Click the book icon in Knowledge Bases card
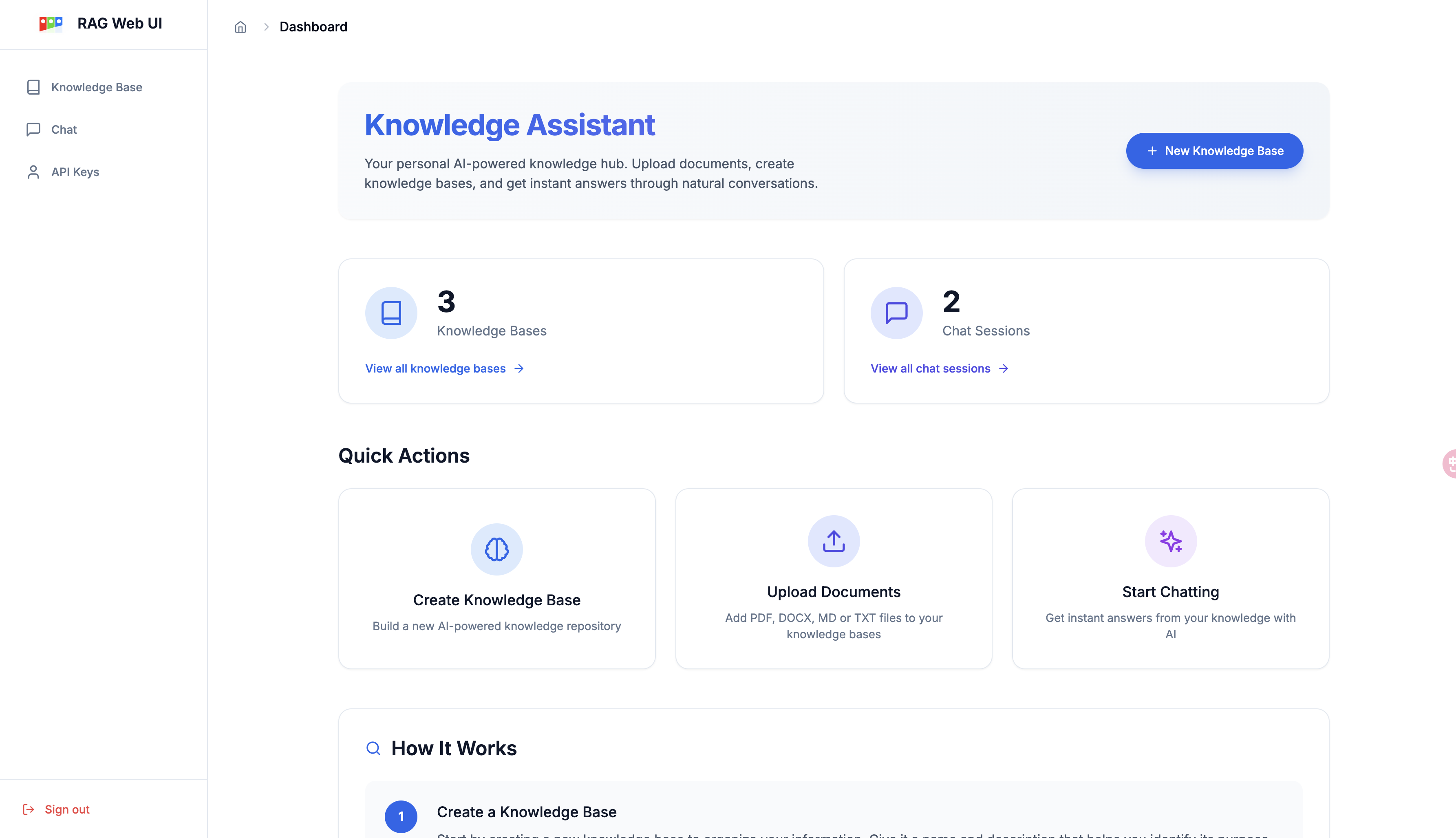 (391, 313)
